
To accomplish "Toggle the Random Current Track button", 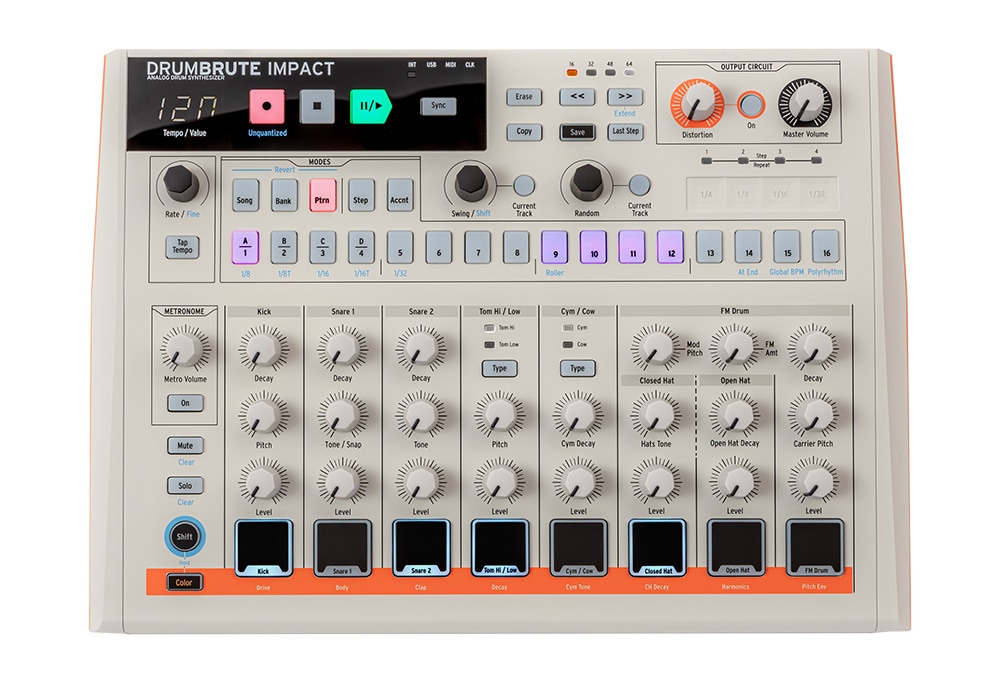I will (639, 185).
